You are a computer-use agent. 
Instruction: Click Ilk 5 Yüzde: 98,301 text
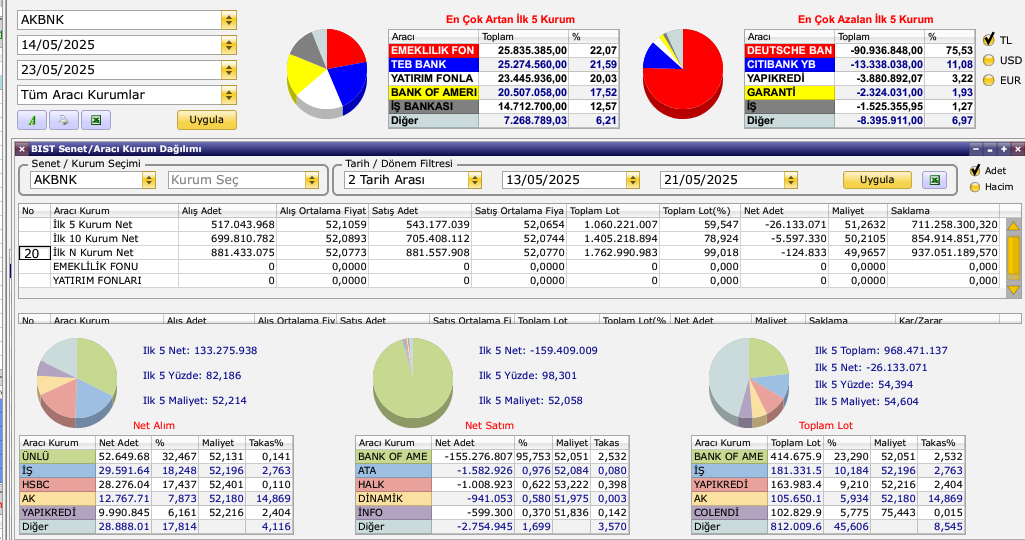(528, 375)
